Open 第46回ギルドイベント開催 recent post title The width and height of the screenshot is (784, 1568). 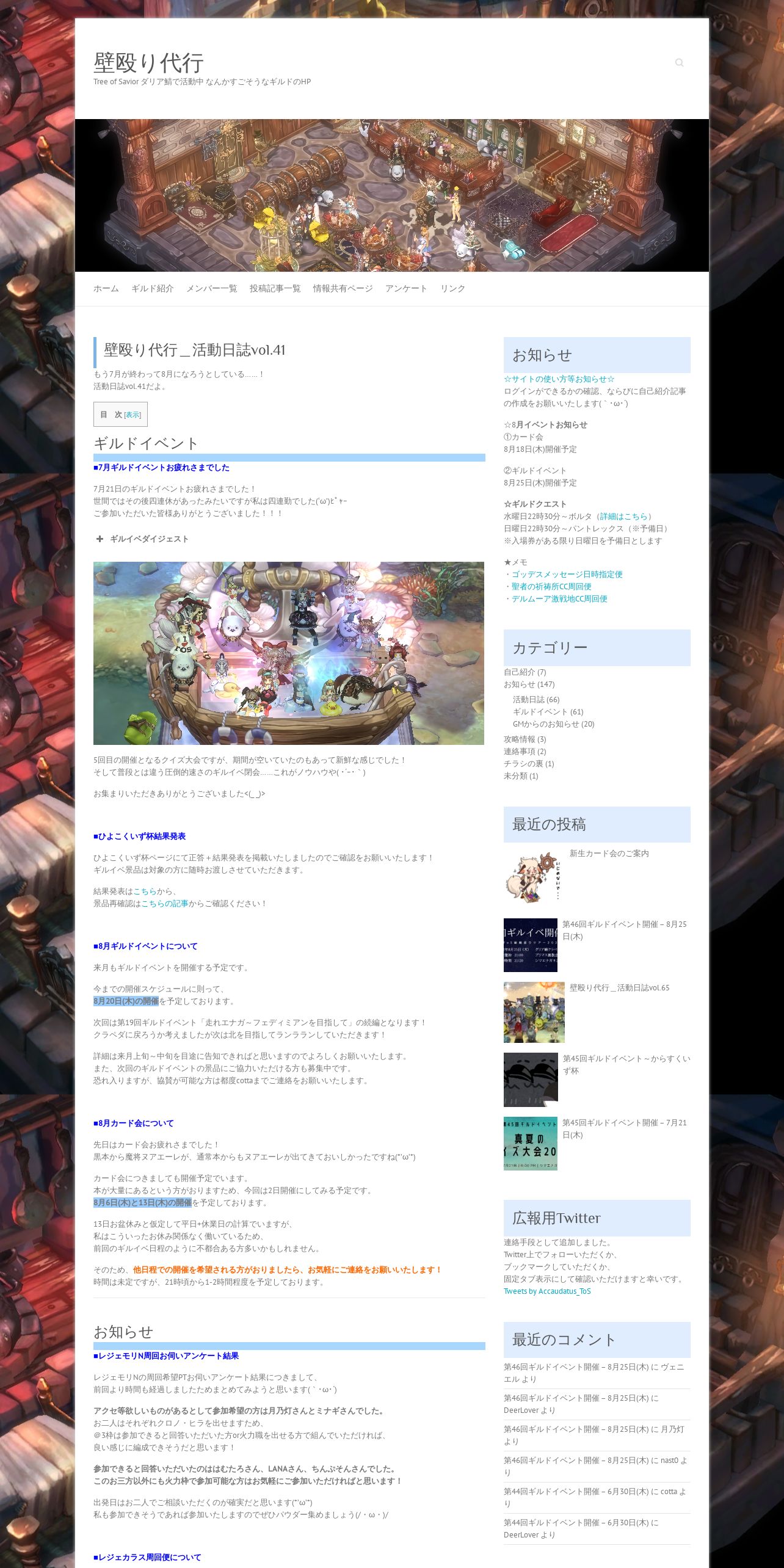(x=625, y=930)
